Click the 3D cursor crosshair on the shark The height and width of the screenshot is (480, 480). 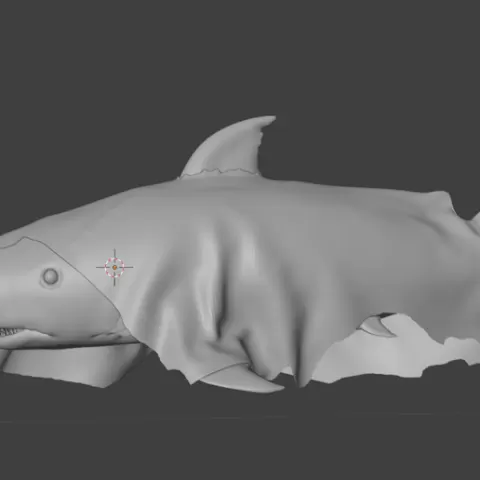coord(115,267)
